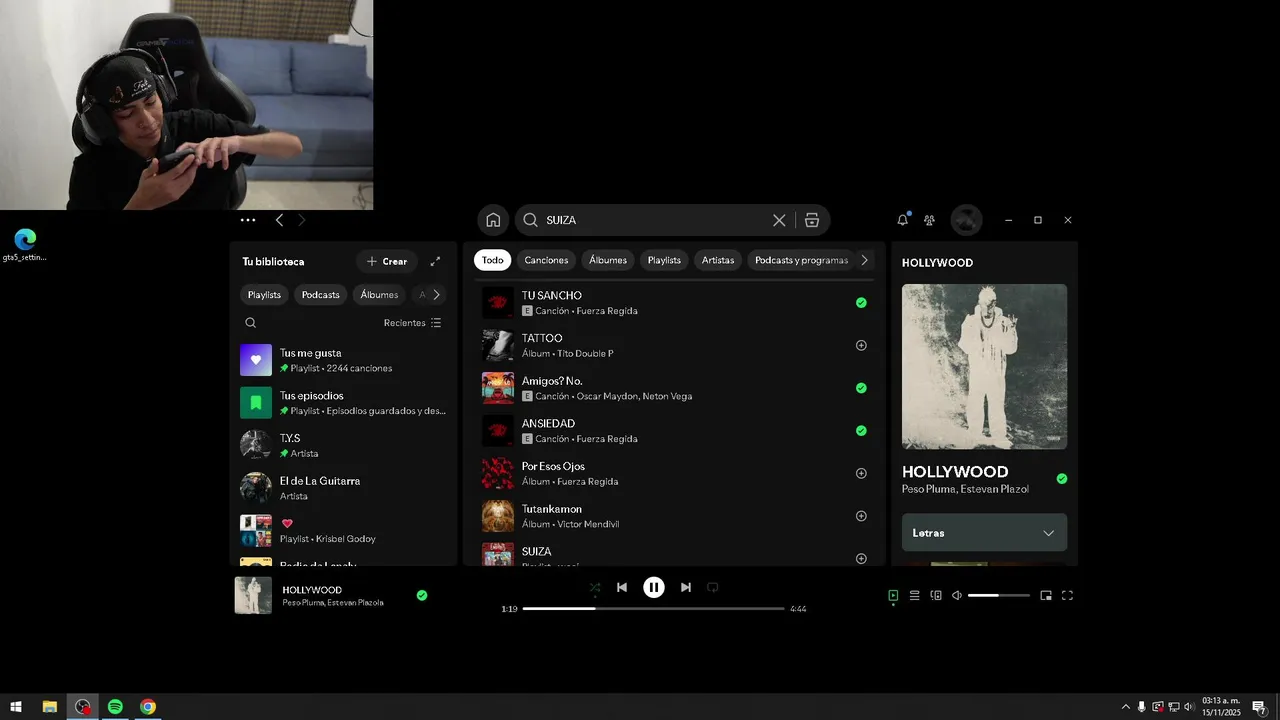This screenshot has width=1280, height=720.
Task: Open El de La Guitarra artist
Action: [x=343, y=488]
